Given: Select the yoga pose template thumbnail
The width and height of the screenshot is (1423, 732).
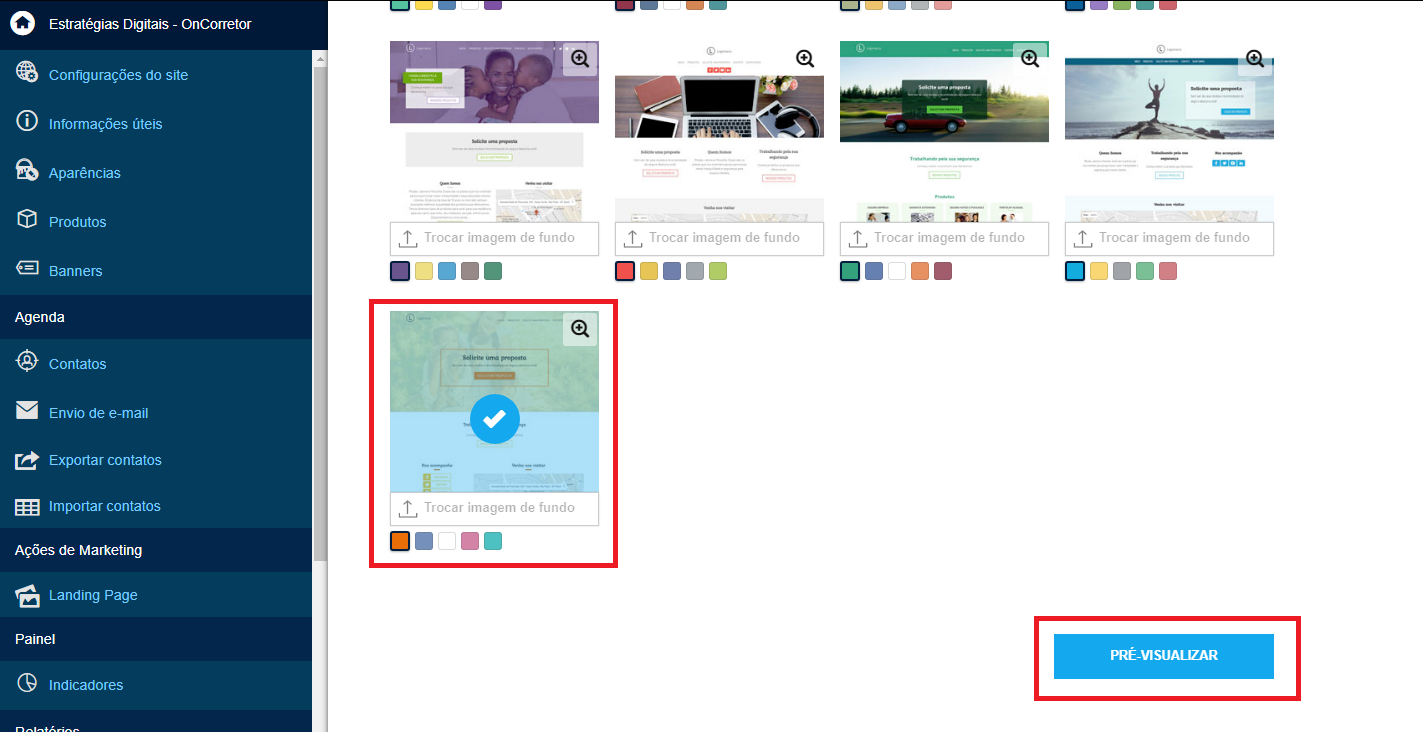Looking at the screenshot, I should tap(1169, 131).
